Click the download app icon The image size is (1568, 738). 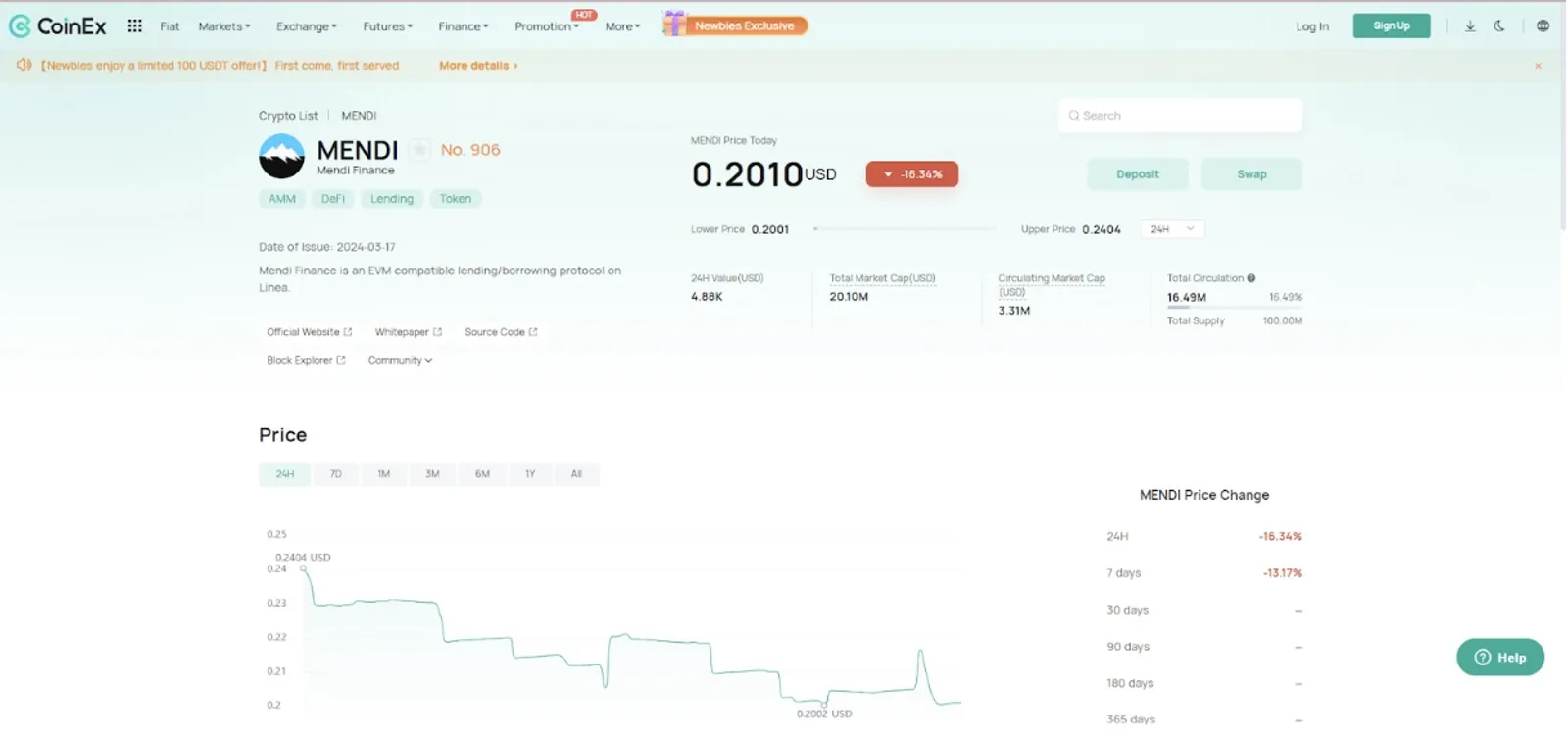tap(1470, 26)
